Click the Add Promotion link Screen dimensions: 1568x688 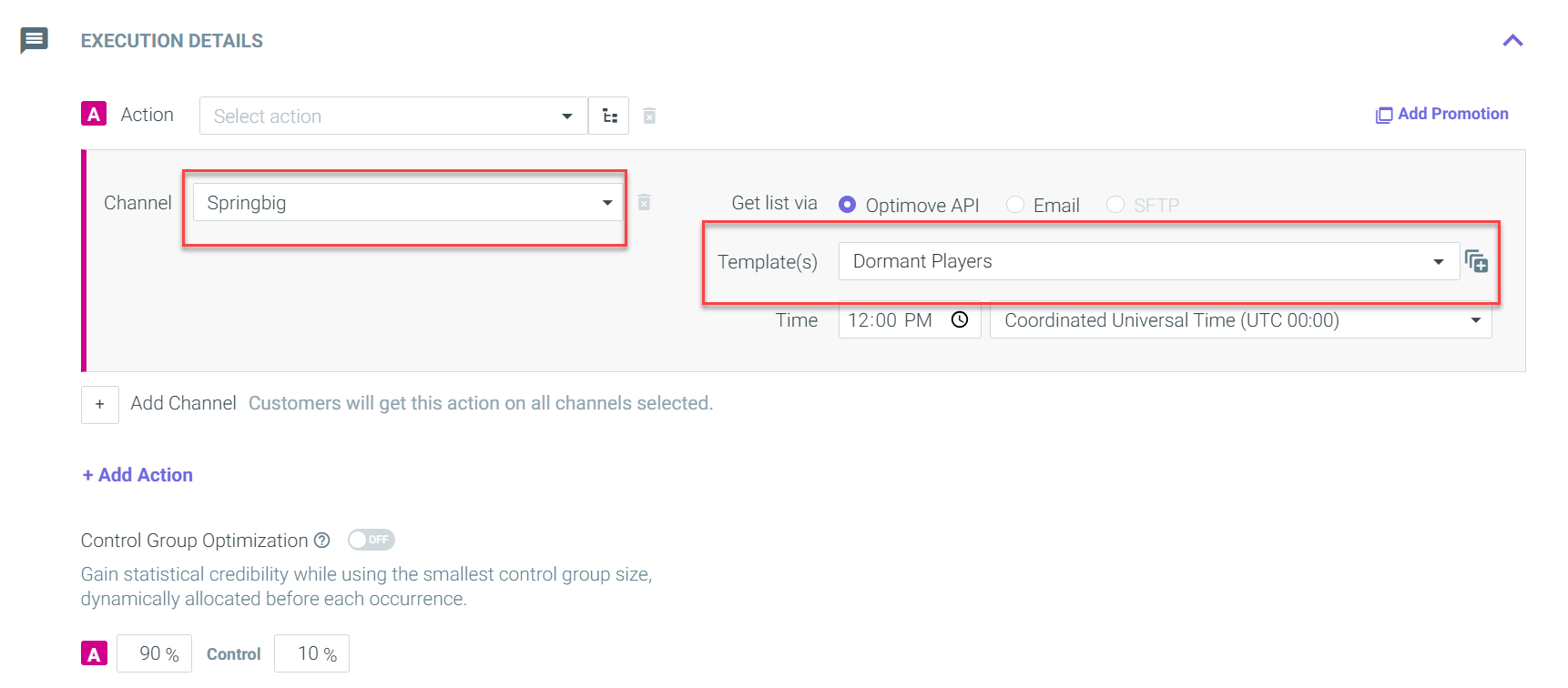click(x=1441, y=114)
